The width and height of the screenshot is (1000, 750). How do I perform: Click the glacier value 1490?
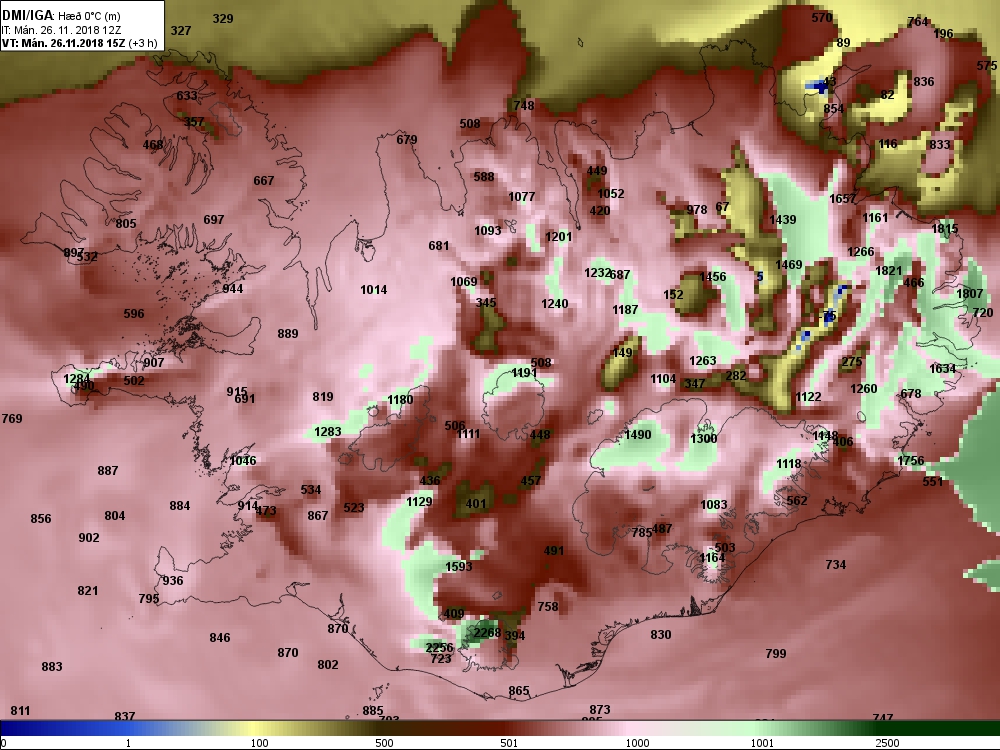click(638, 434)
